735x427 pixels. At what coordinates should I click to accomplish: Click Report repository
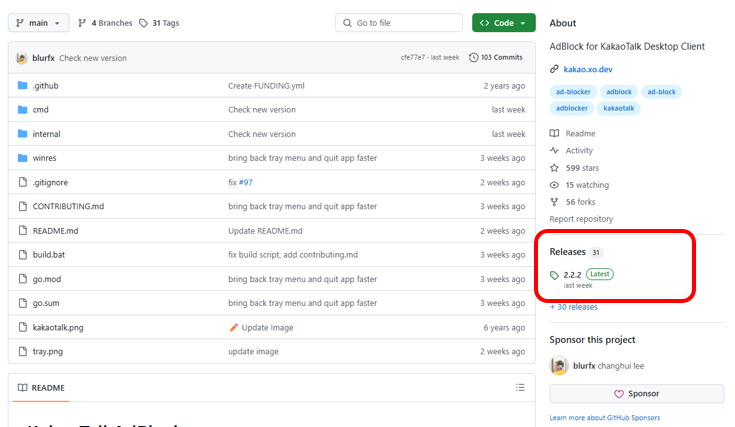[581, 219]
